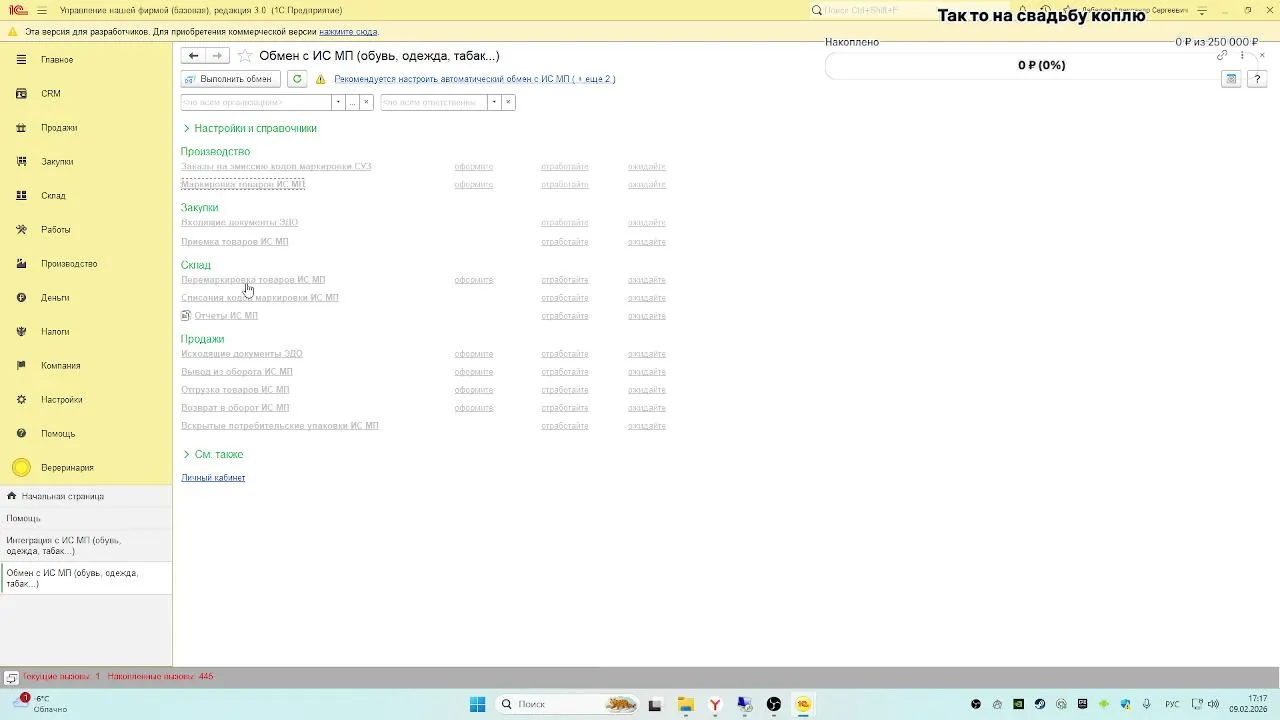Open the Помощь sidebar section
Screen dimensions: 1280x720
tap(58, 434)
